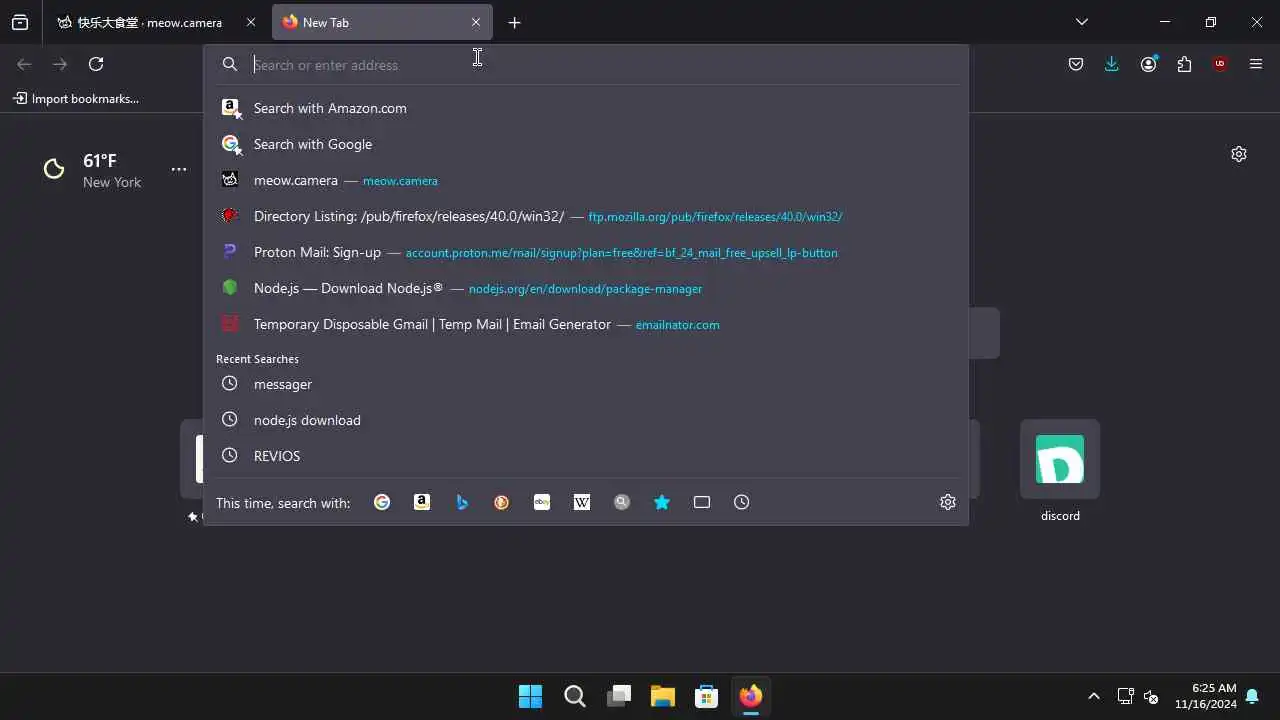Choose Search with Amazon.com suggestion

point(586,108)
